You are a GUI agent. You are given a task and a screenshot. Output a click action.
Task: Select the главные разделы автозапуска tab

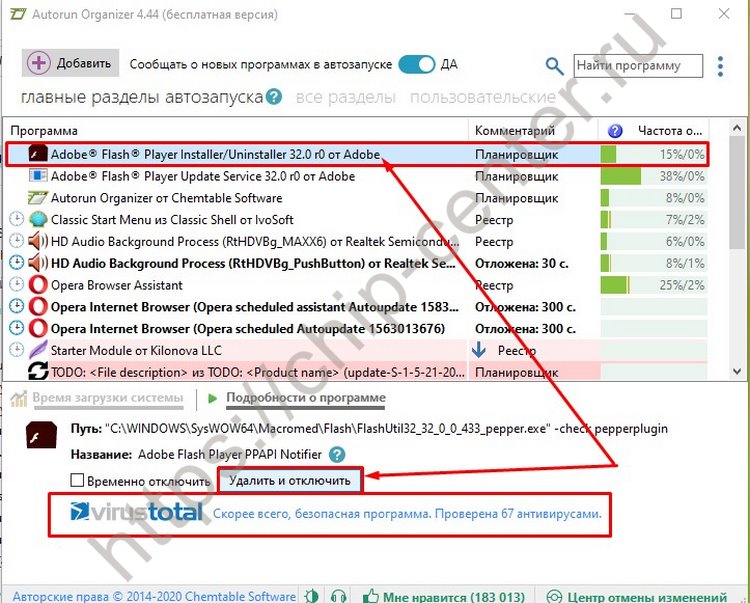142,97
